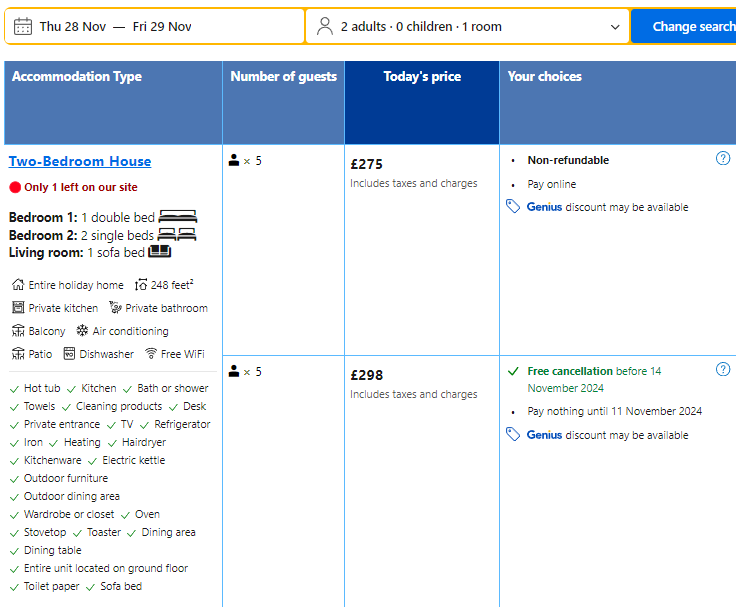The image size is (736, 607).
Task: Click the Air conditioning snowflake icon
Action: 83,330
